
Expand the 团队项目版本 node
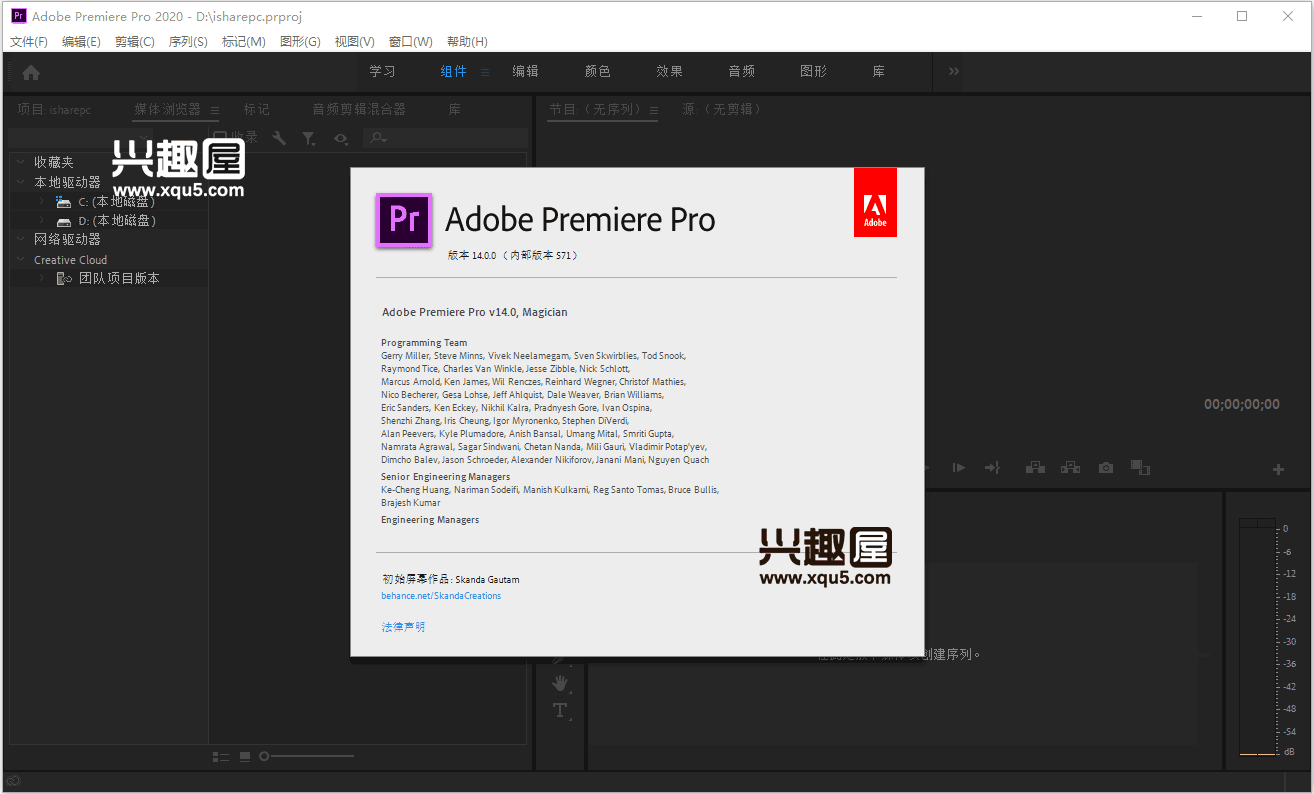point(42,279)
